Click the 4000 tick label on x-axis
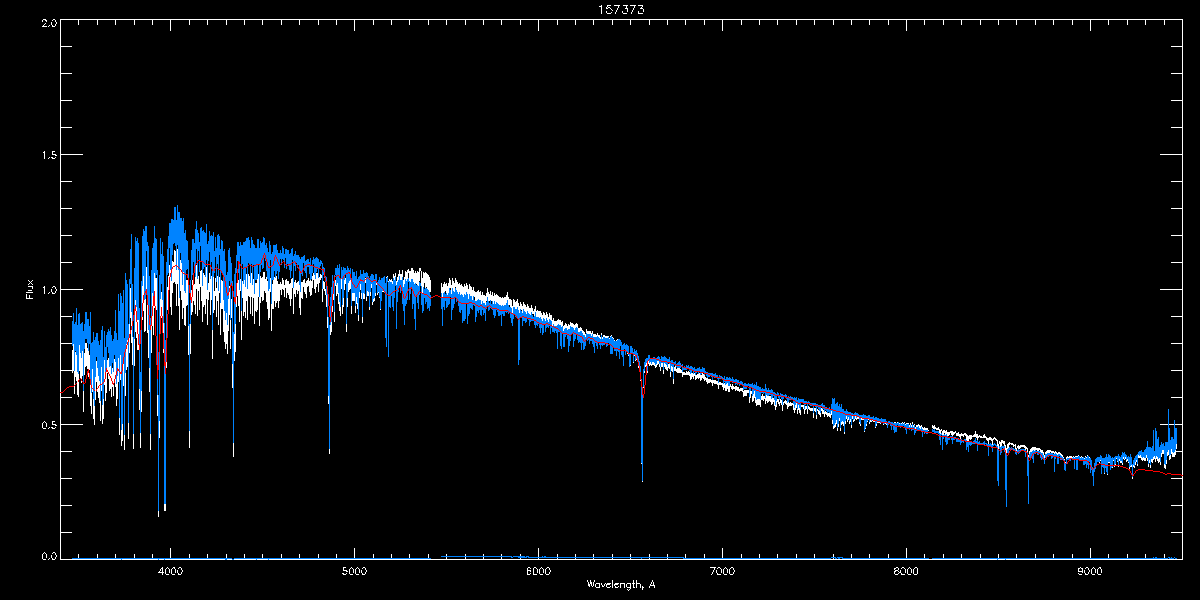The width and height of the screenshot is (1200, 600). [x=171, y=571]
